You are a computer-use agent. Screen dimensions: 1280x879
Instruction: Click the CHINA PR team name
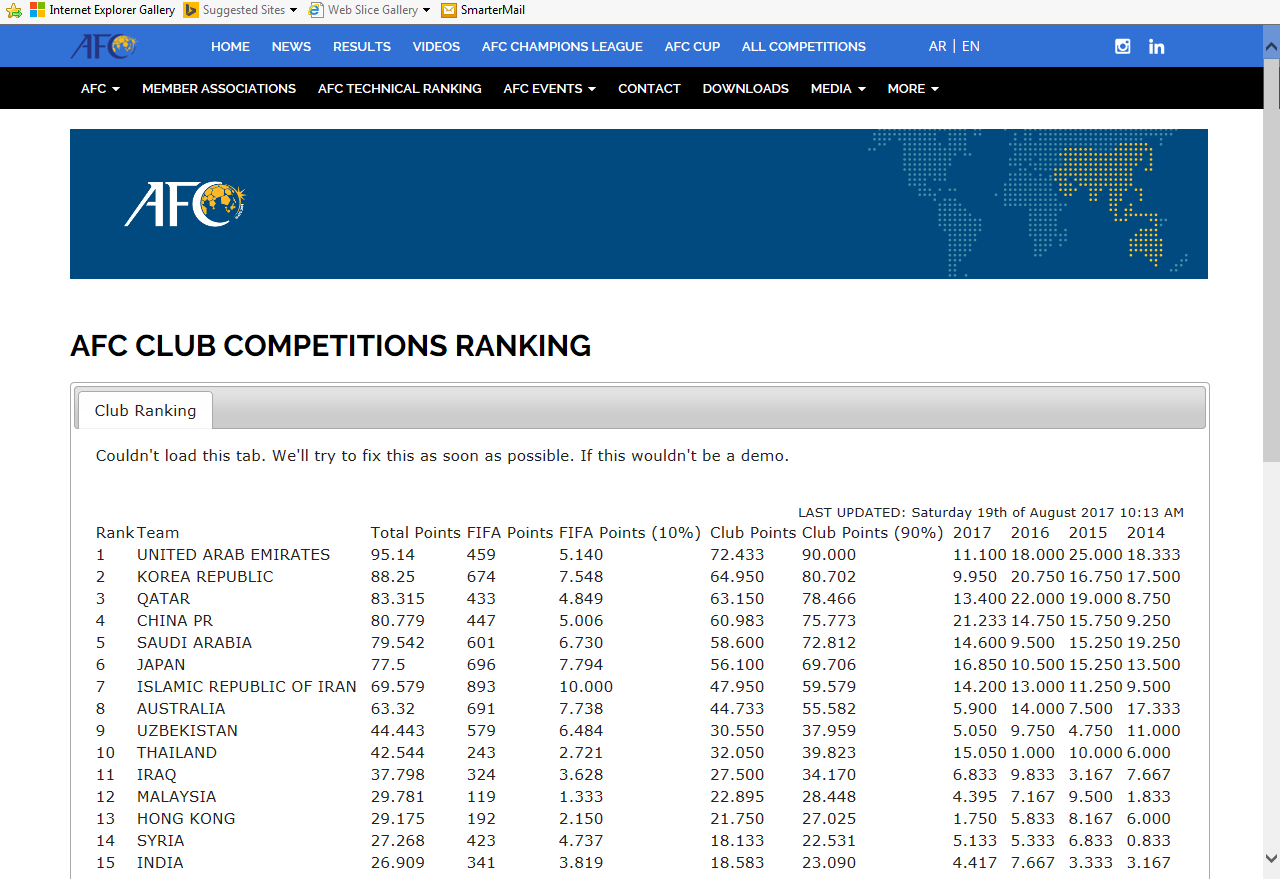175,620
